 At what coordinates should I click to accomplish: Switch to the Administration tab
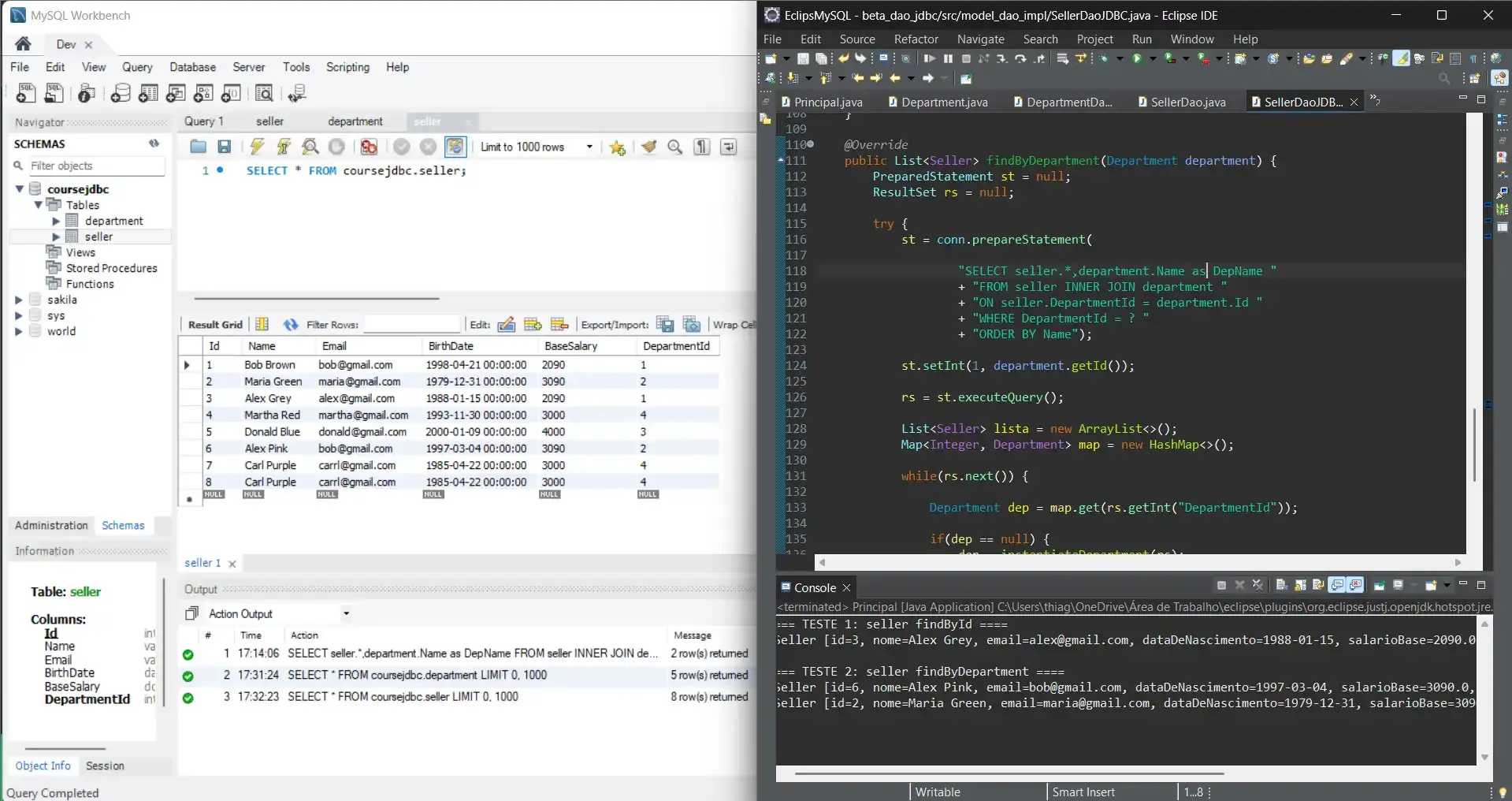point(51,526)
